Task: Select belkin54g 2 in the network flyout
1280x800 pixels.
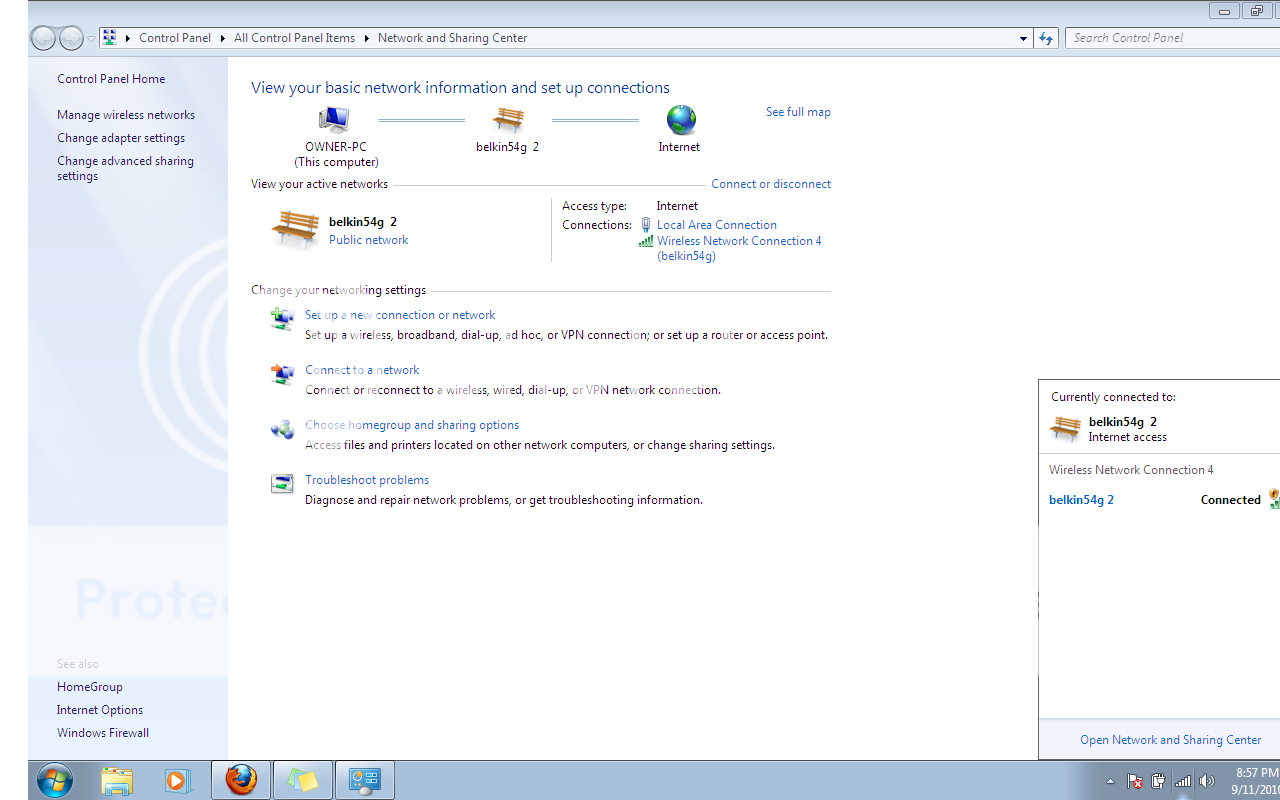Action: click(x=1081, y=500)
